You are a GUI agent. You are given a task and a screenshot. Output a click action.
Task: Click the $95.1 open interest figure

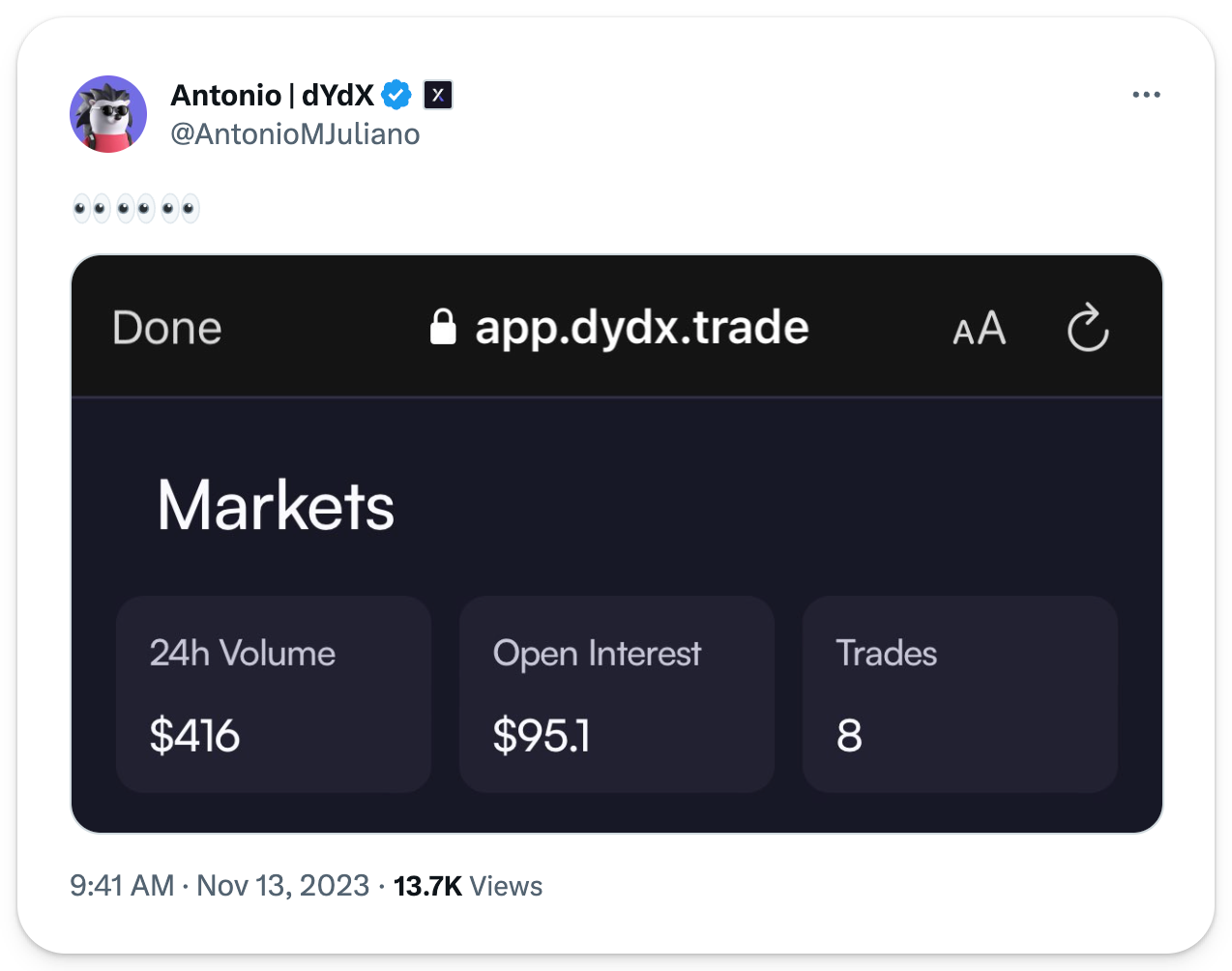[x=541, y=736]
